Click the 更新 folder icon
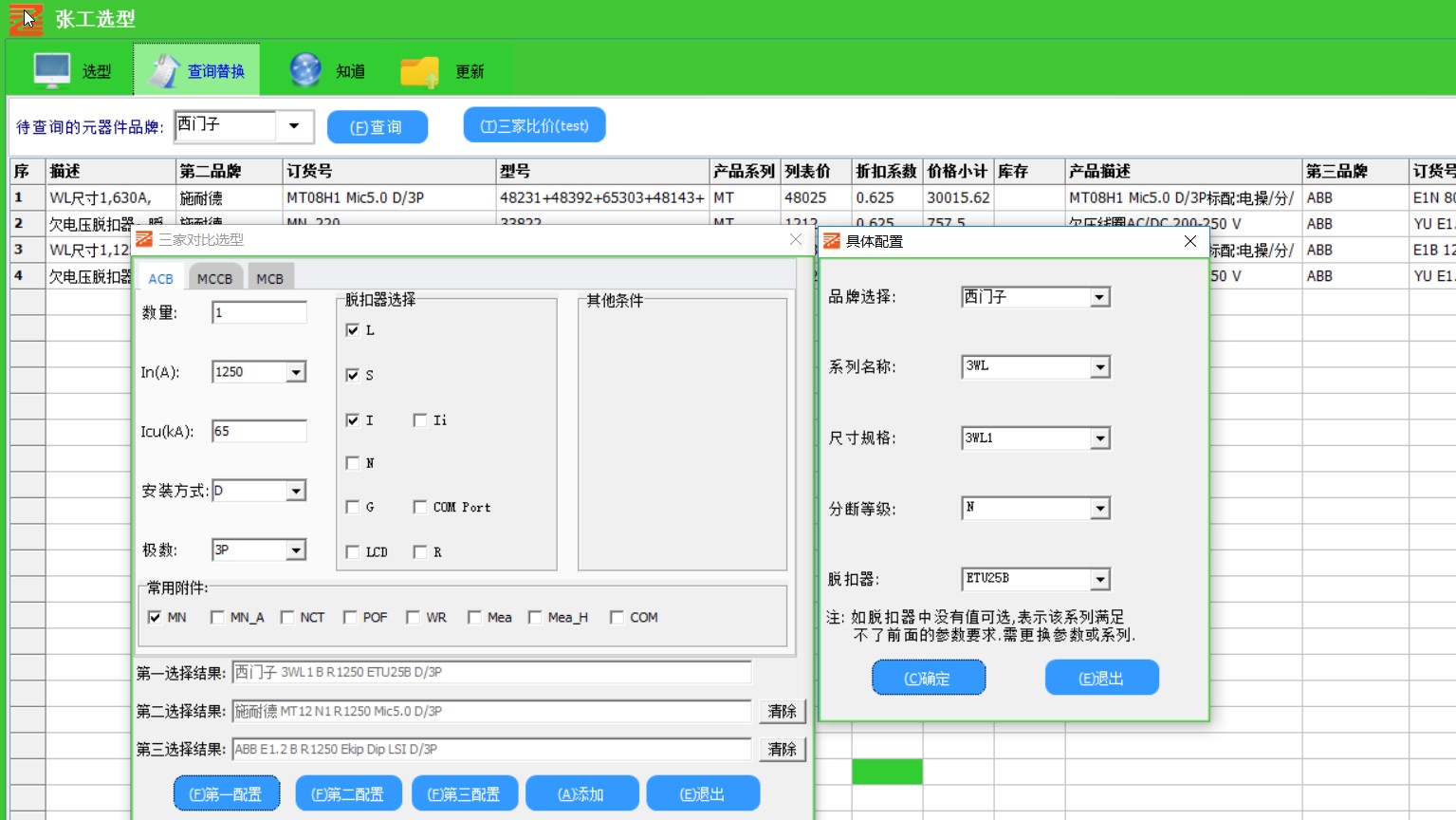Screen dimensions: 1456x820 point(419,71)
